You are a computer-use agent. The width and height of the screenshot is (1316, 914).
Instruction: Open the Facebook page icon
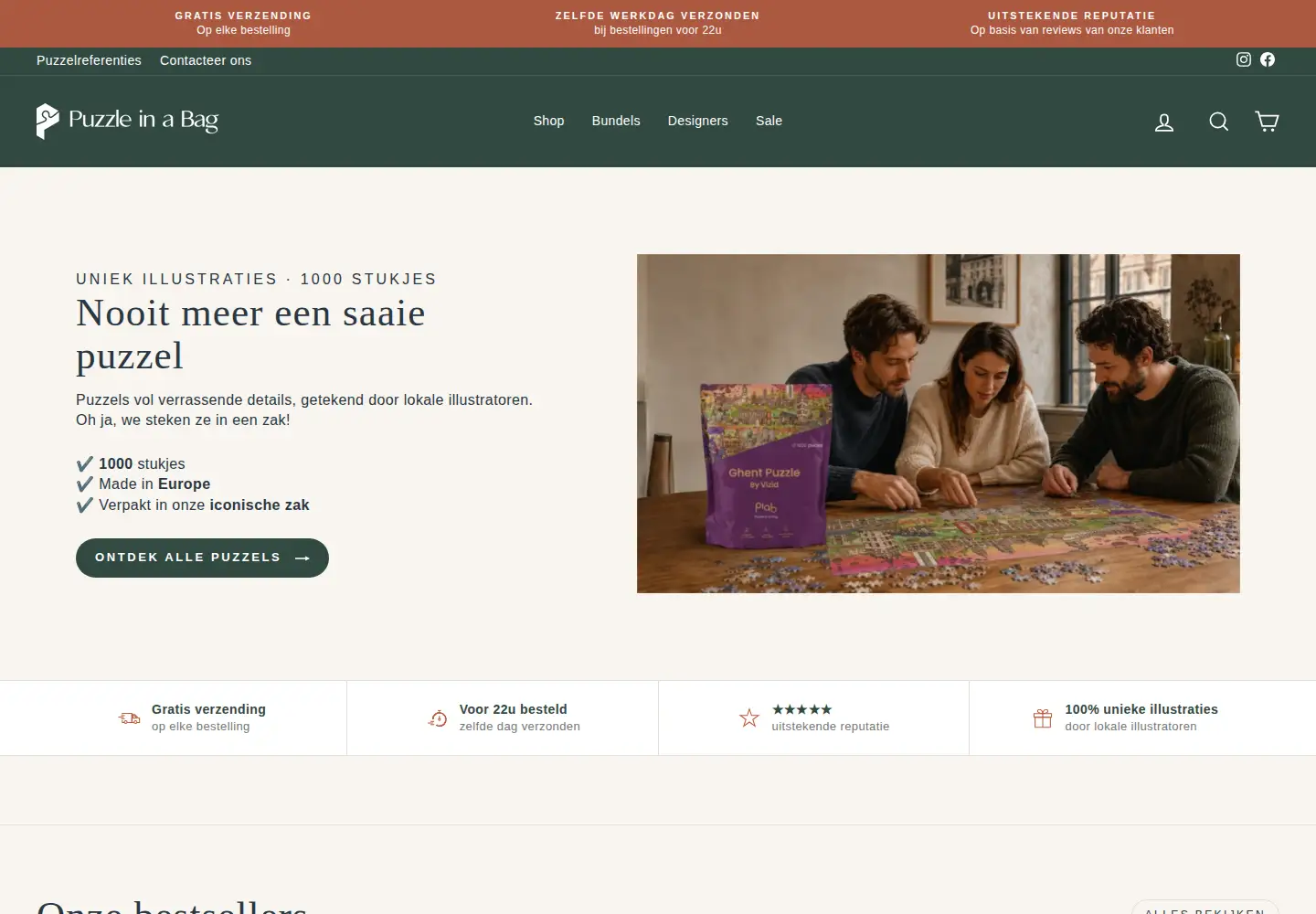pyautogui.click(x=1268, y=59)
